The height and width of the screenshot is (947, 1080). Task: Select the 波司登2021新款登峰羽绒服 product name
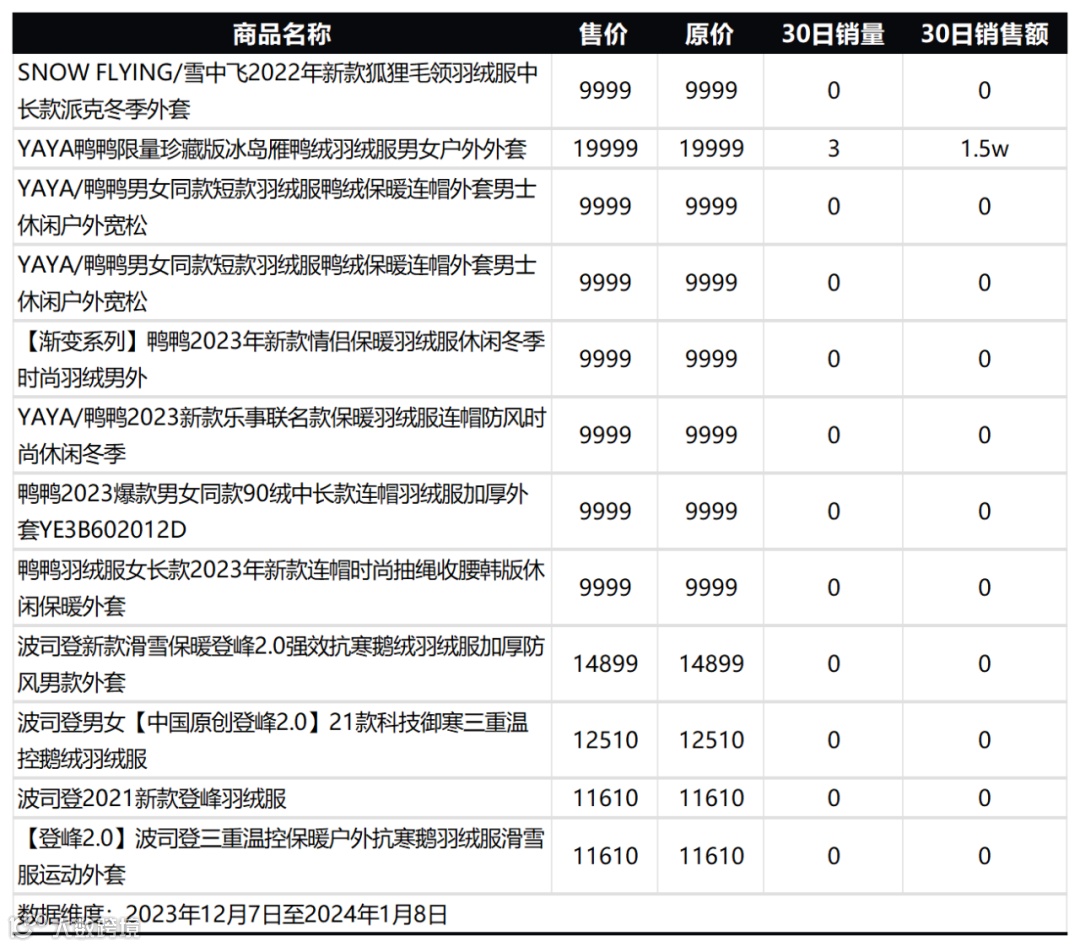tap(152, 798)
